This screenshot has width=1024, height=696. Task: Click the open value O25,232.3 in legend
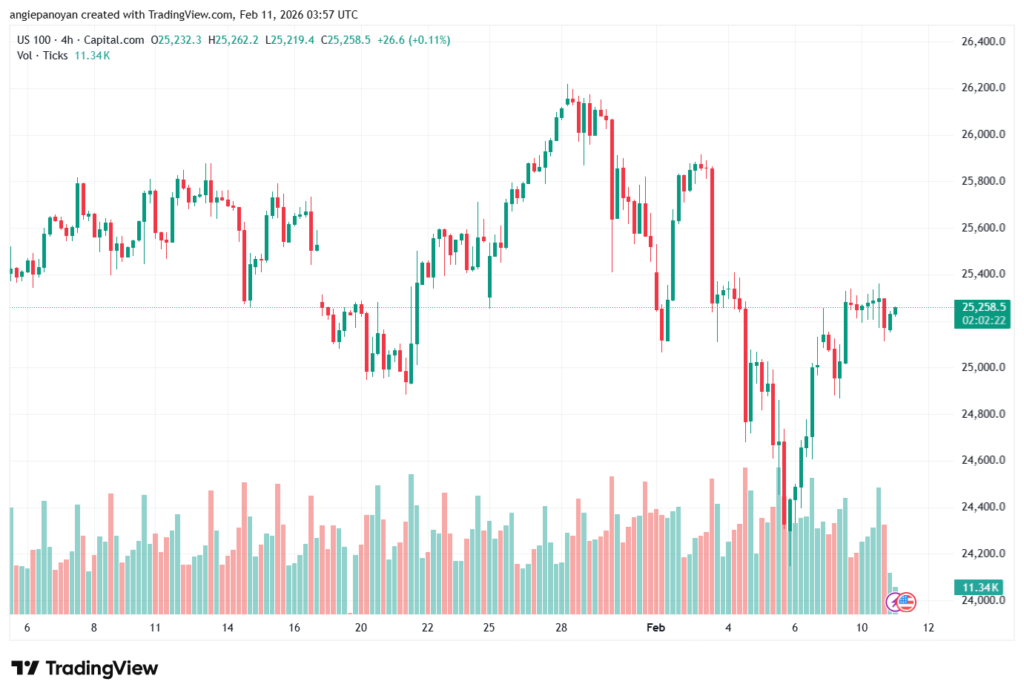click(176, 40)
